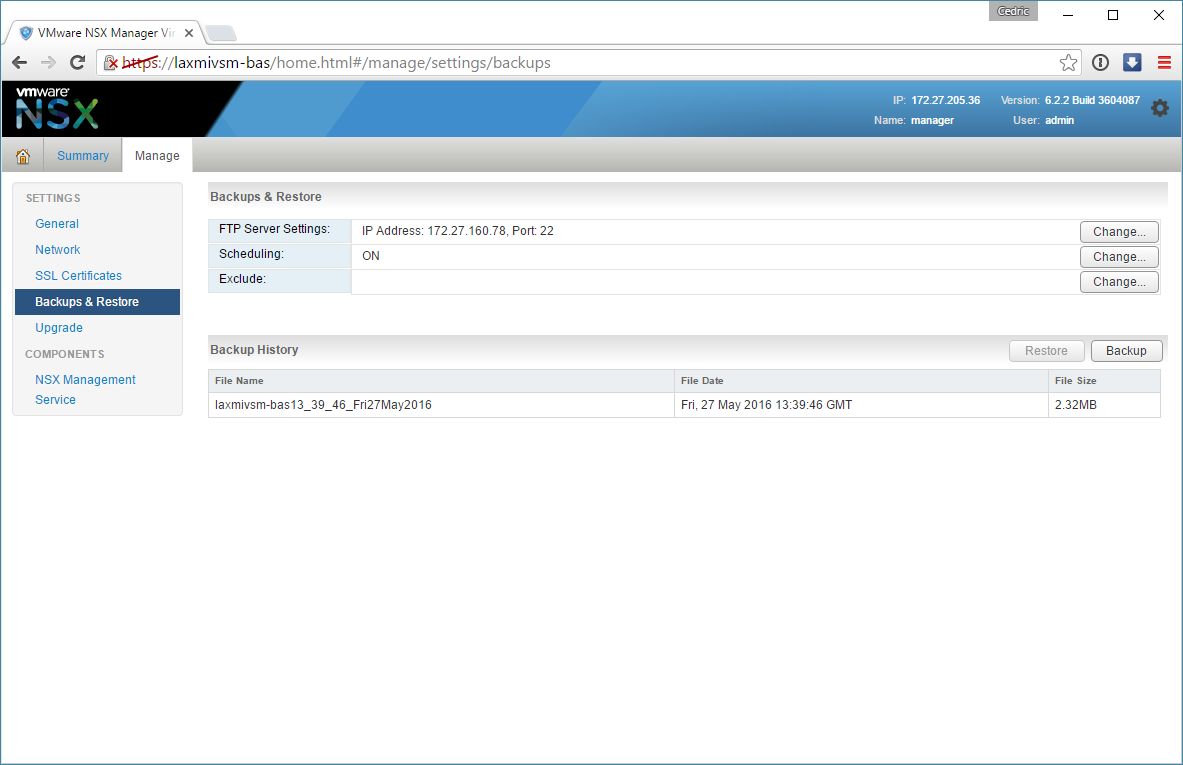Click the insecure HTTPS lock icon
The width and height of the screenshot is (1183, 765).
(x=112, y=63)
